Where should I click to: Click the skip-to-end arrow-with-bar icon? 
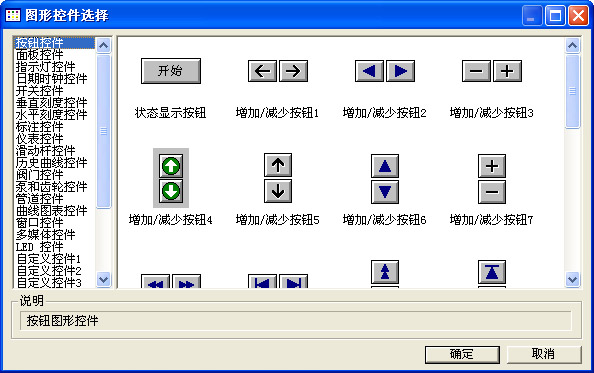[293, 282]
